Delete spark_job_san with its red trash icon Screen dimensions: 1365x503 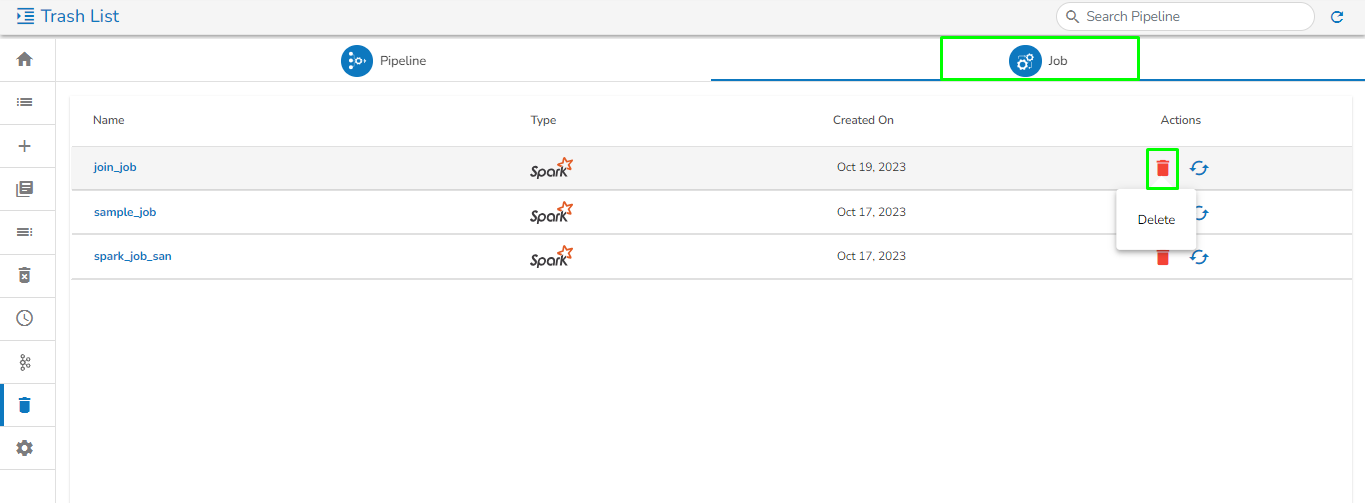(1162, 258)
